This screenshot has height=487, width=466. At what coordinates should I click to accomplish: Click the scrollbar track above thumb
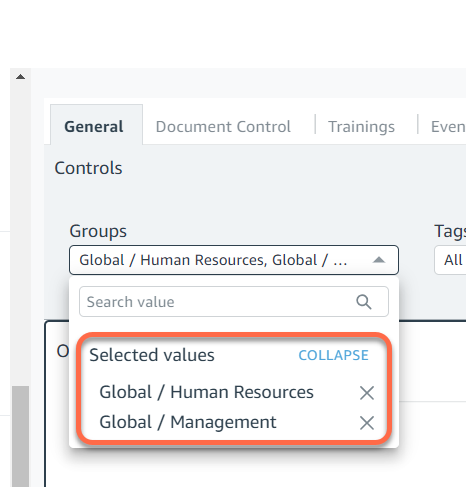[x=21, y=233]
